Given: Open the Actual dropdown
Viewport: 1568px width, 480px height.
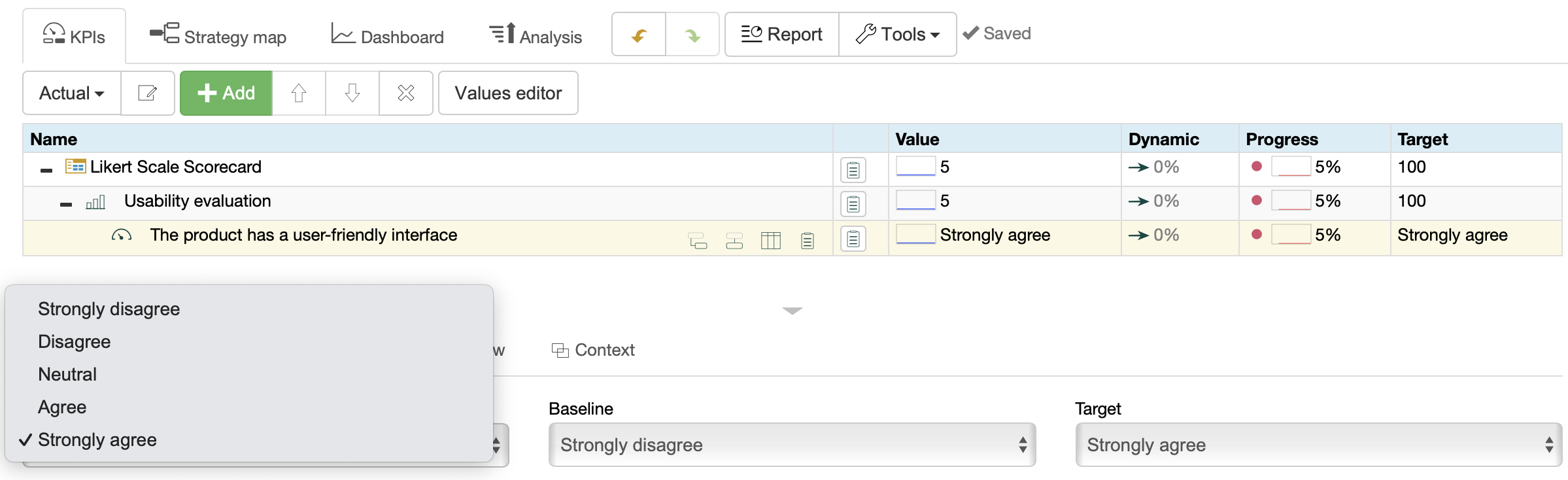Looking at the screenshot, I should point(72,93).
